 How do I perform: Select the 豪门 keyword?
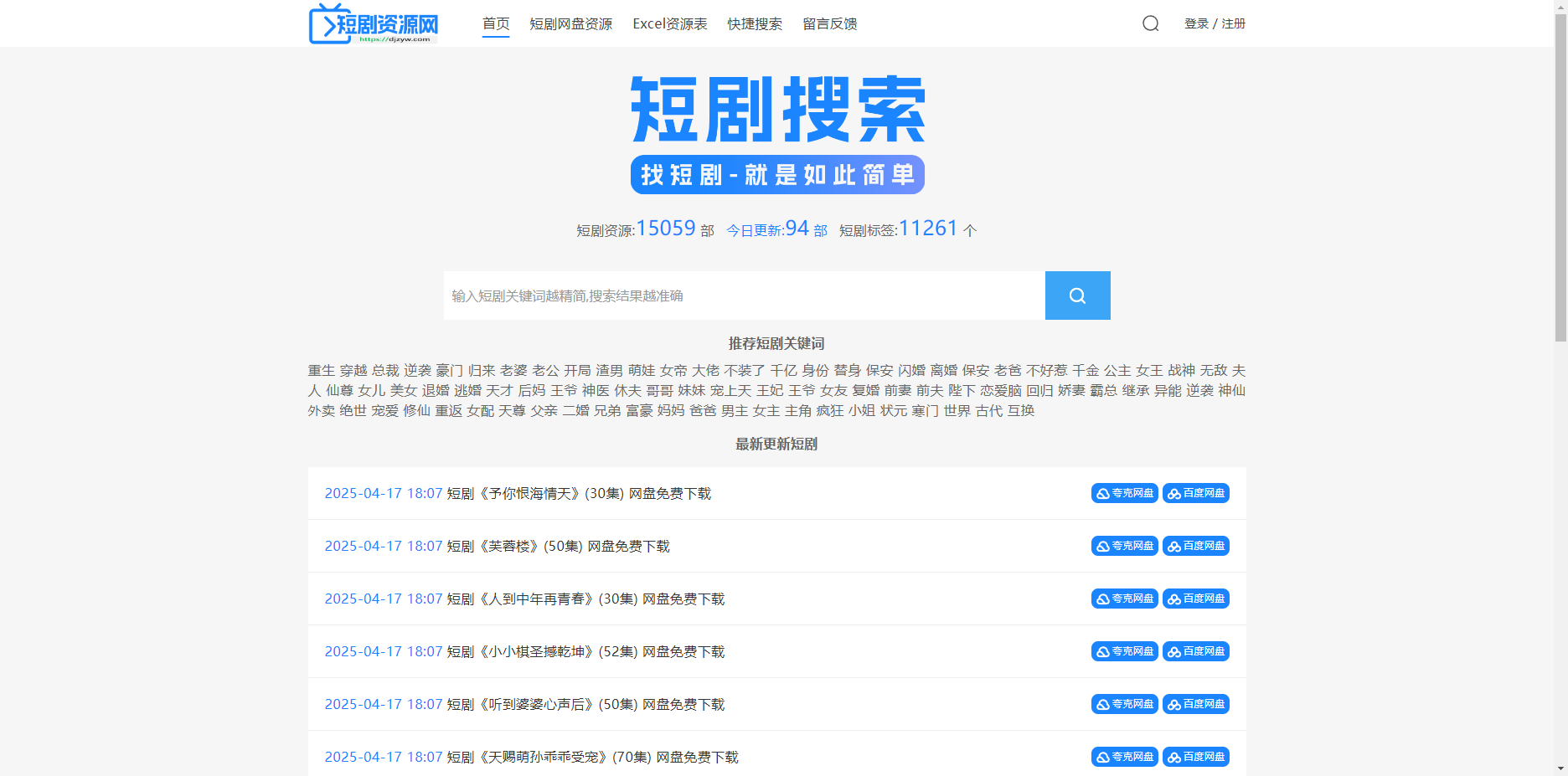(449, 370)
